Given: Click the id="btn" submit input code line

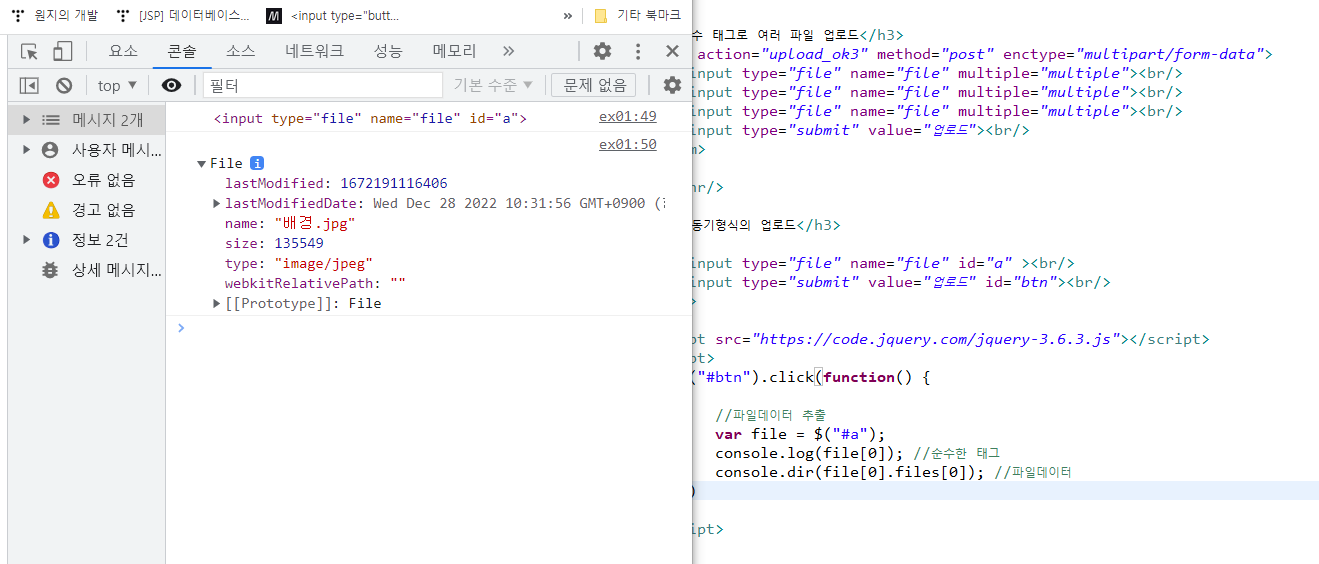Looking at the screenshot, I should (901, 282).
